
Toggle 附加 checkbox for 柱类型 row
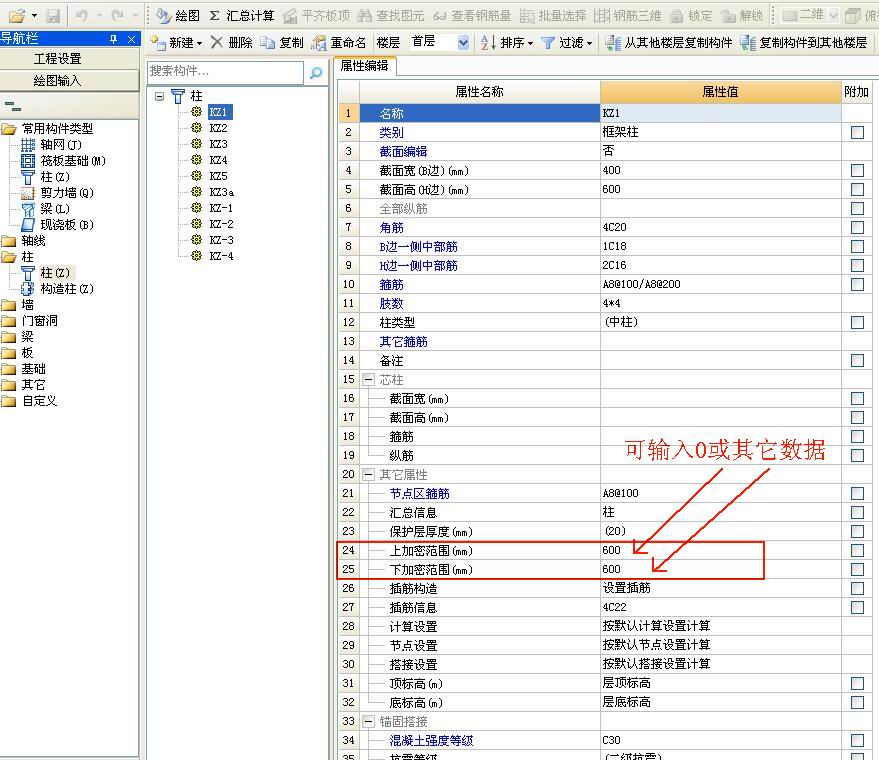click(857, 322)
